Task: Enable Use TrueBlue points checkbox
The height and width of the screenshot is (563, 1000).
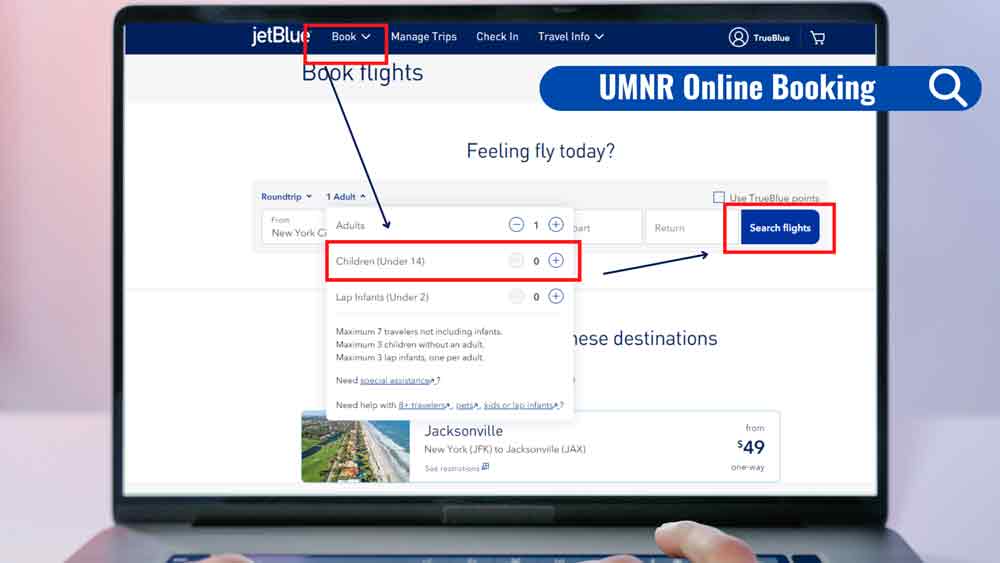Action: pyautogui.click(x=719, y=198)
